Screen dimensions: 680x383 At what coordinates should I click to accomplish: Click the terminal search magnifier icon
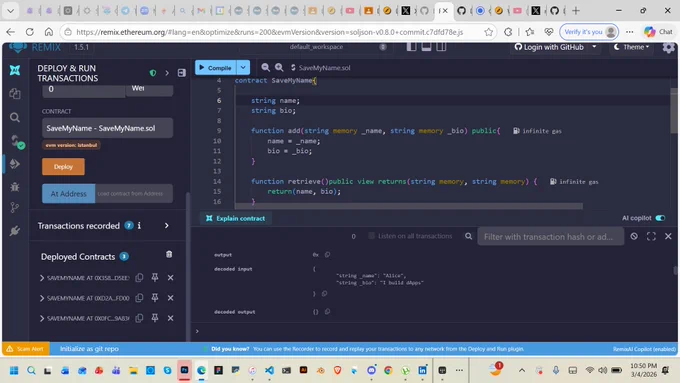[x=468, y=236]
